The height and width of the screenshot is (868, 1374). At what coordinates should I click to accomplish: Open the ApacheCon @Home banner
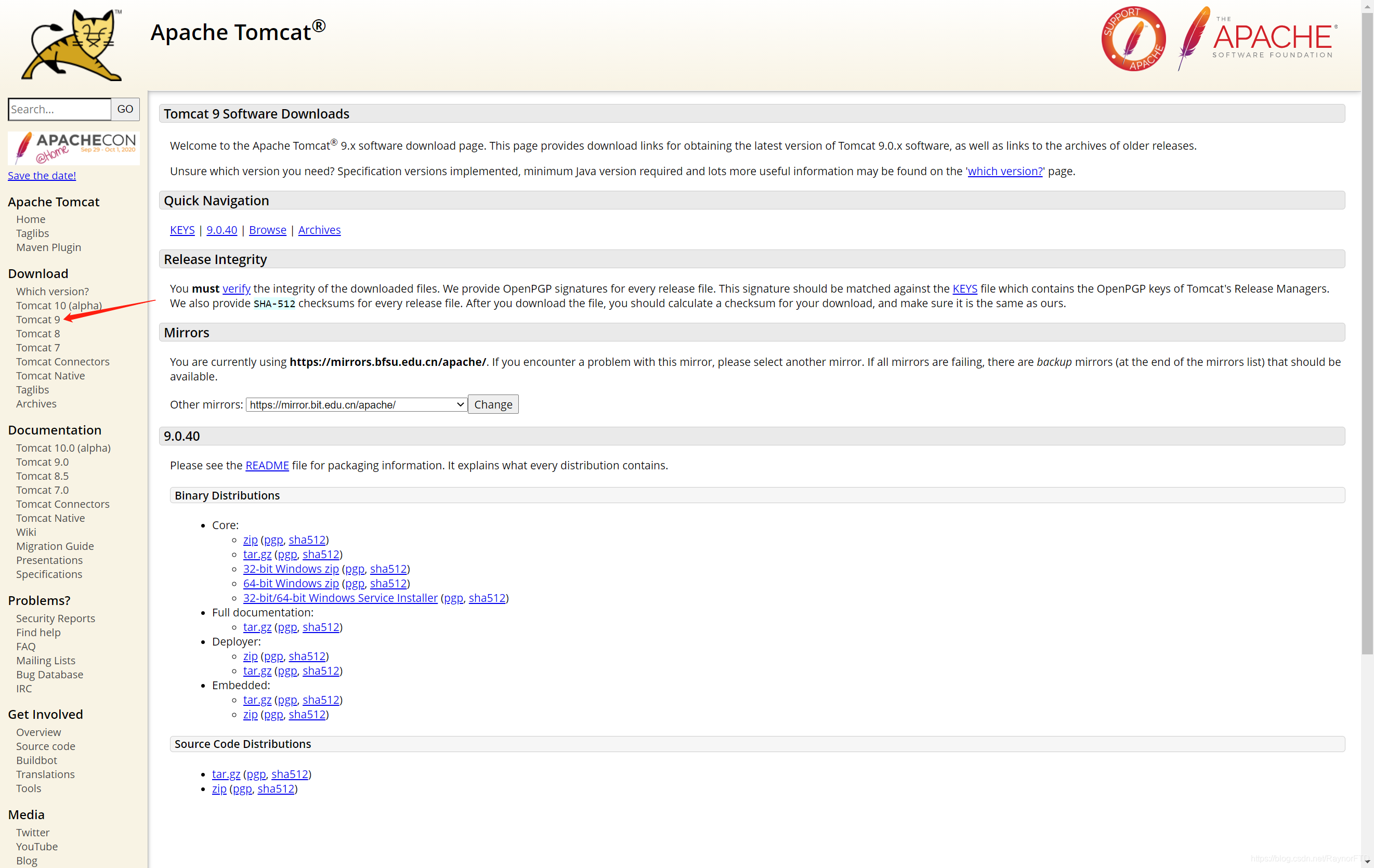pyautogui.click(x=74, y=148)
